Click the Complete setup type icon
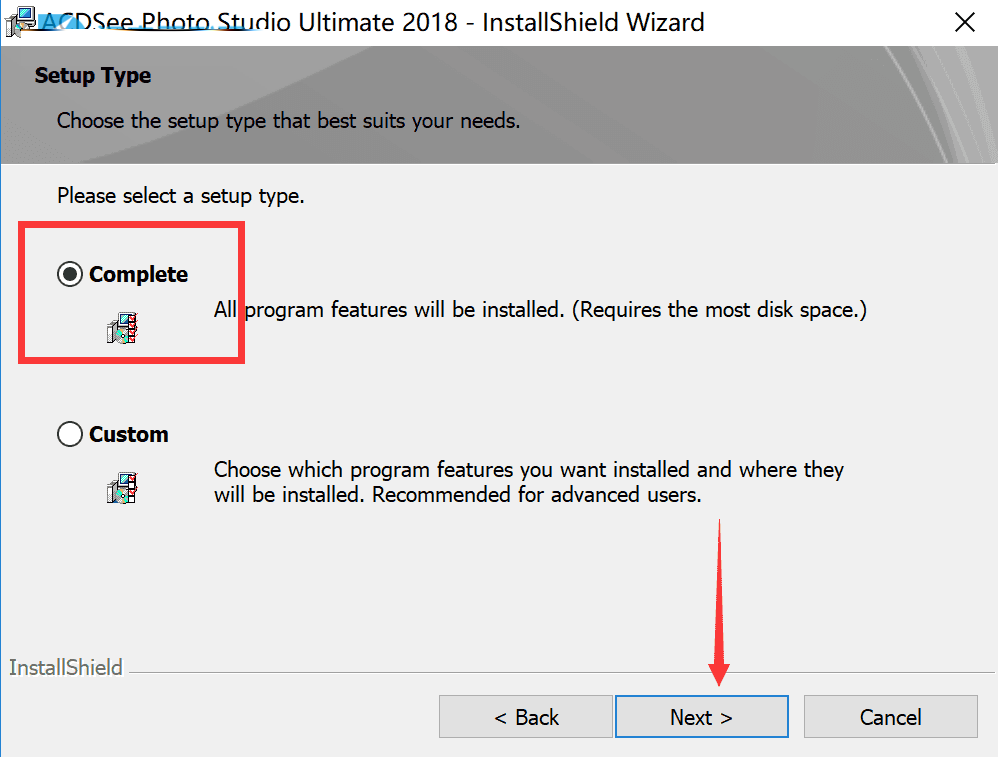The image size is (998, 757). pos(122,328)
